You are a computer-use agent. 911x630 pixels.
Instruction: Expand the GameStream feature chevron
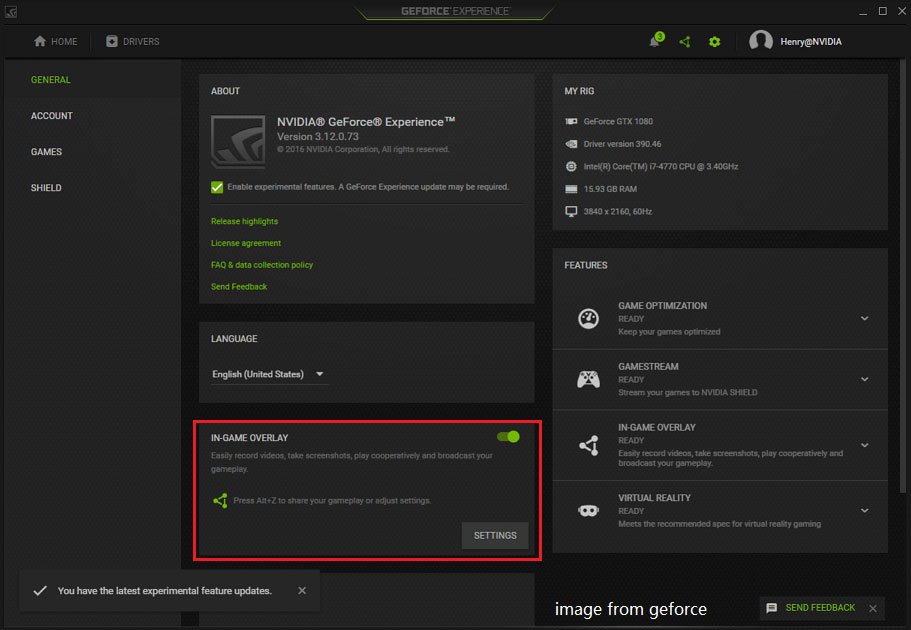coord(864,379)
